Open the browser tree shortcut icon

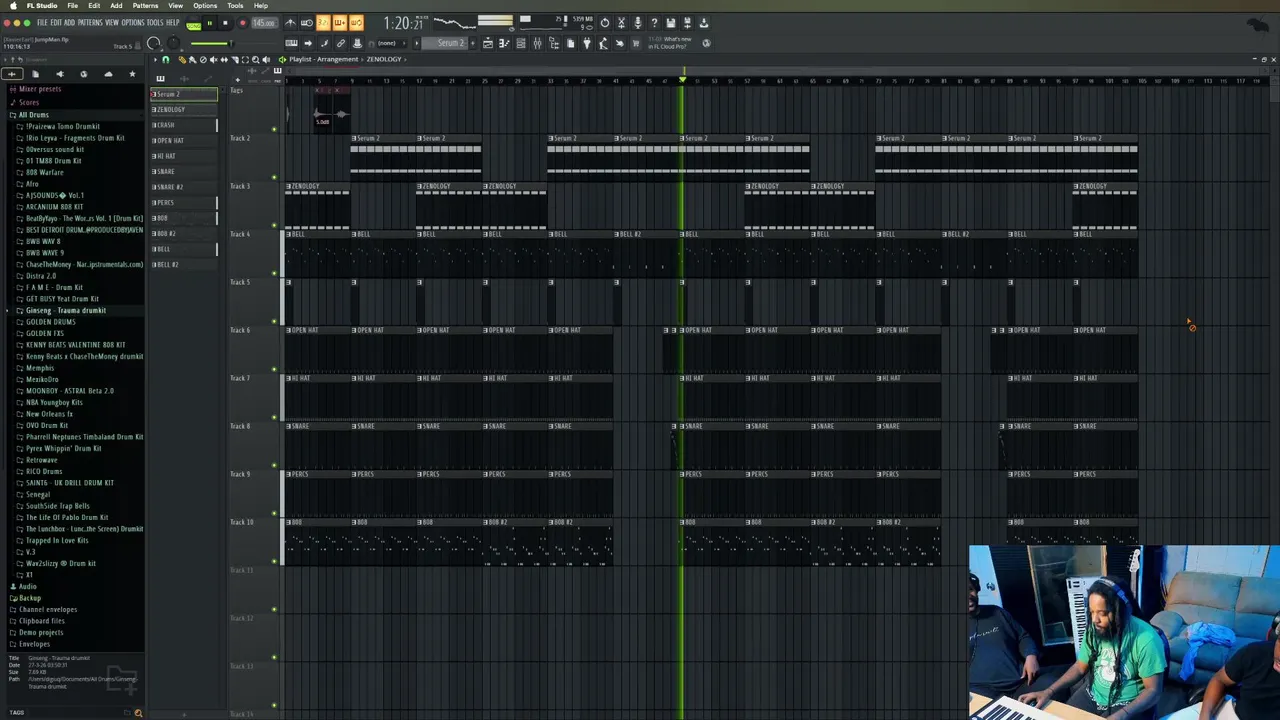pos(554,43)
